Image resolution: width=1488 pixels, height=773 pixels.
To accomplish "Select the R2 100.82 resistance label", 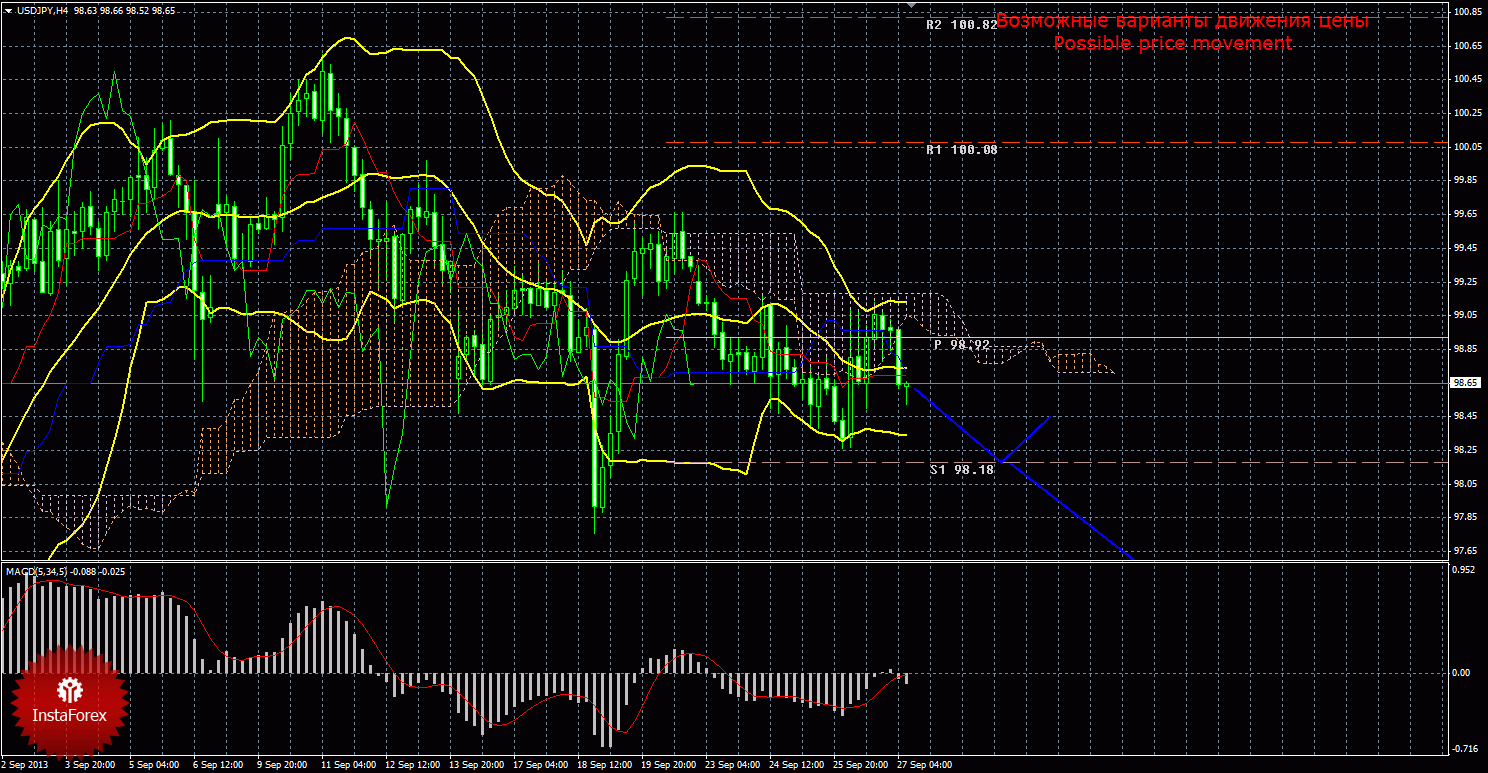I will [x=960, y=25].
